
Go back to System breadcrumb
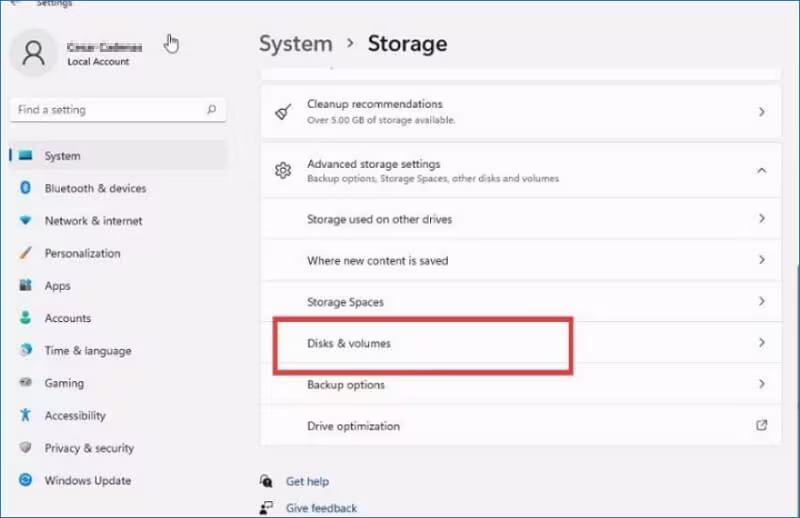(x=295, y=44)
